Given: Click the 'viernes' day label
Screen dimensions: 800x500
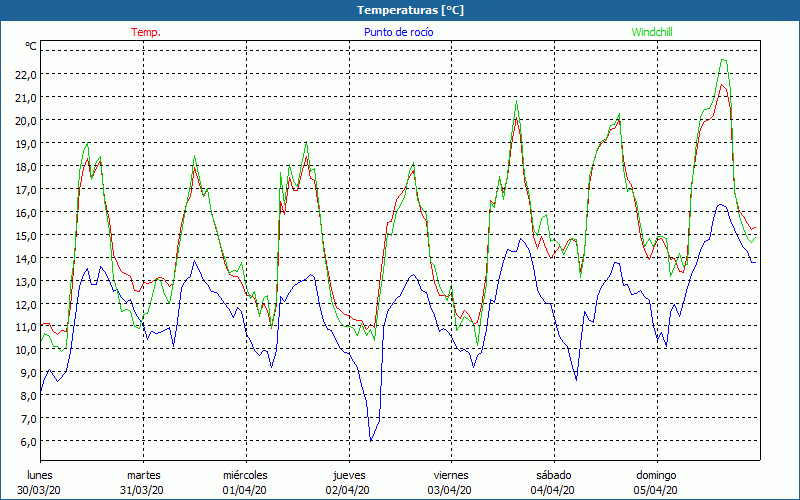Looking at the screenshot, I should pyautogui.click(x=451, y=475).
